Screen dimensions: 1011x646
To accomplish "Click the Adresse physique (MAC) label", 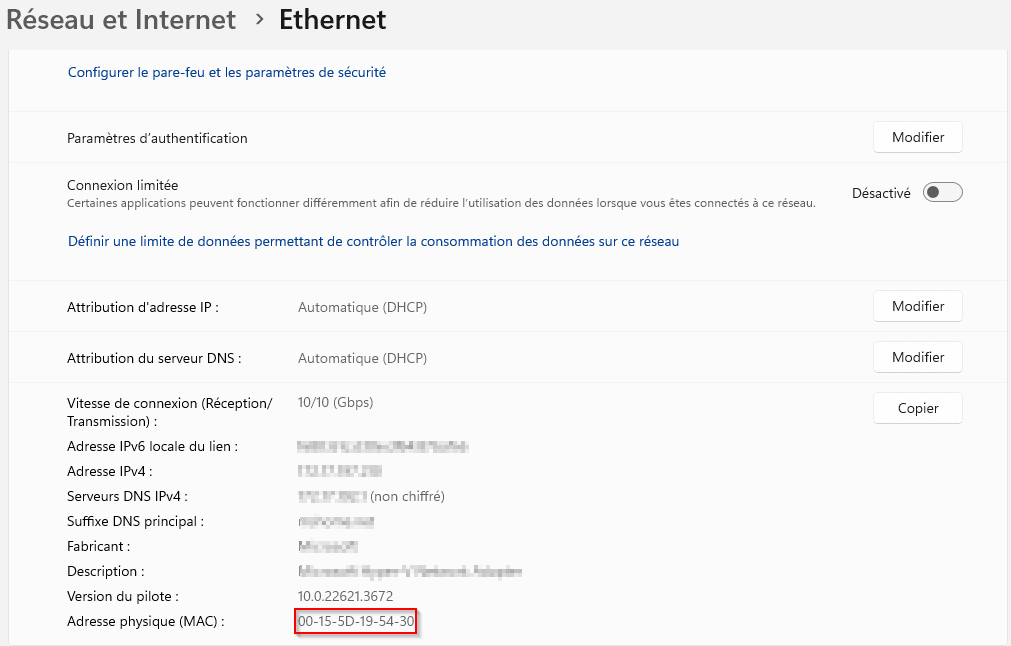I will [x=146, y=622].
